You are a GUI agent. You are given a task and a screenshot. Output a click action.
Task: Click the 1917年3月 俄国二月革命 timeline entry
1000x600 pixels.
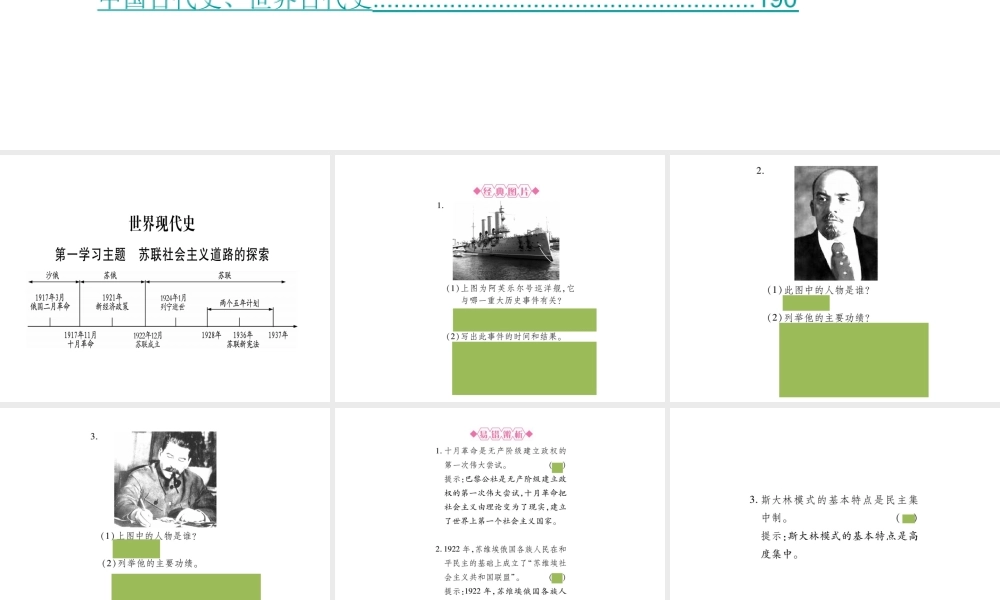[50, 302]
